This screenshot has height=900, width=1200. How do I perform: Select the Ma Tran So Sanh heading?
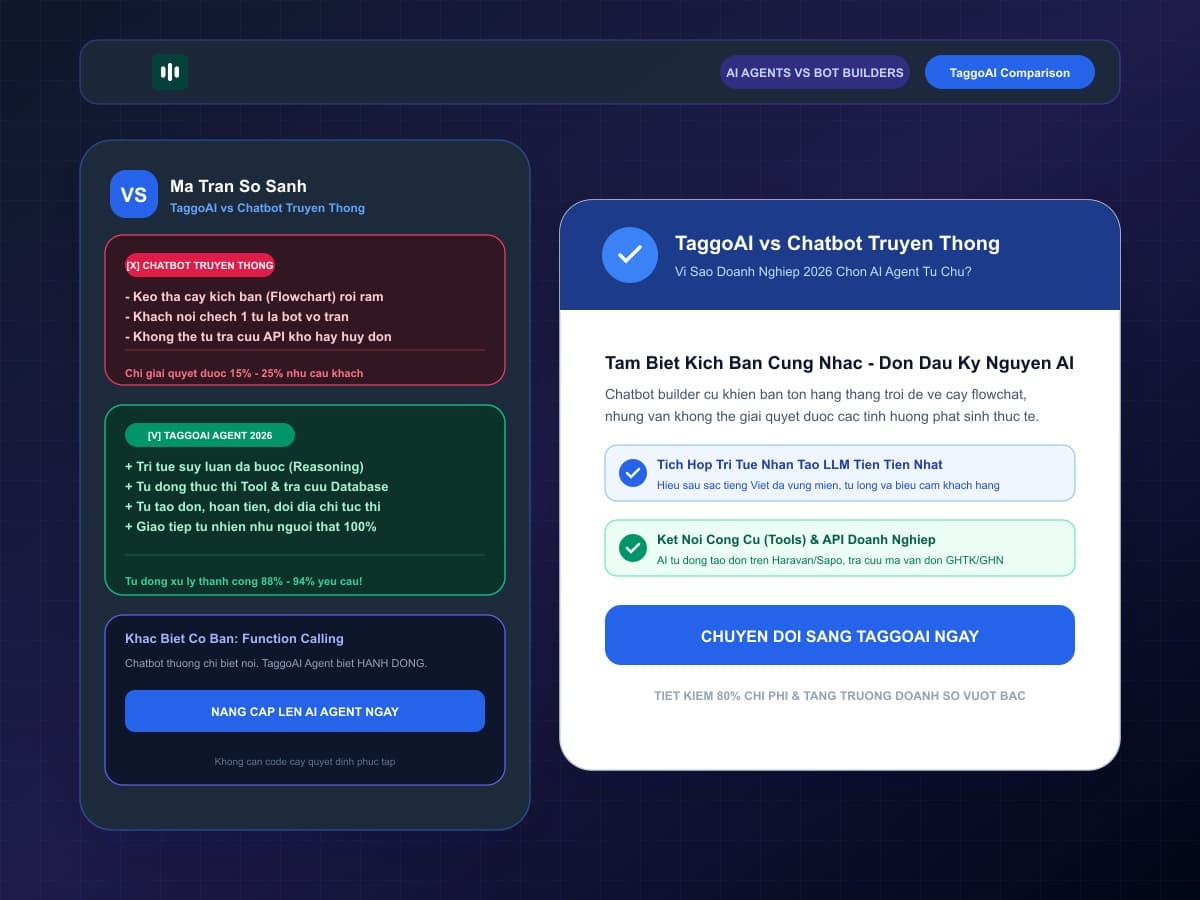[238, 186]
